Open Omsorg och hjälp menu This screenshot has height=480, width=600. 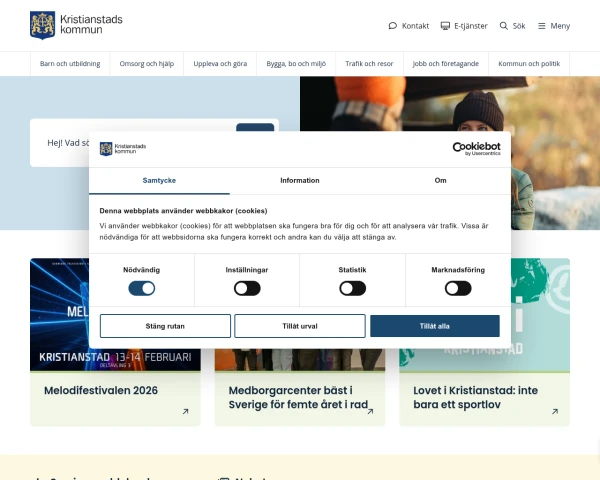(x=147, y=64)
